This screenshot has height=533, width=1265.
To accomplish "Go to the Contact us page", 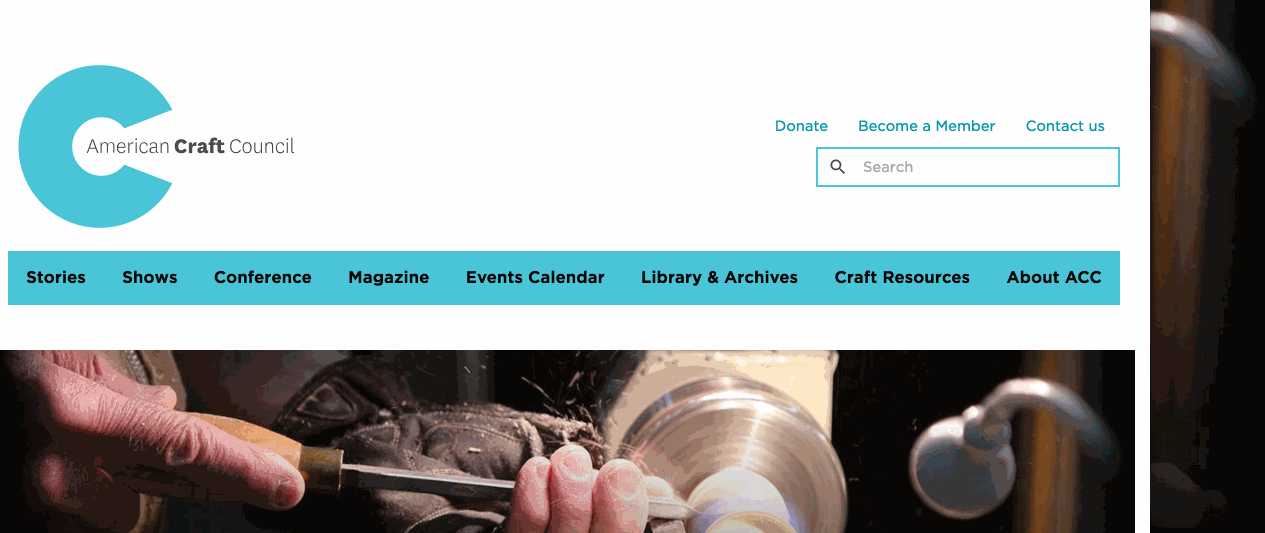I will (1065, 126).
